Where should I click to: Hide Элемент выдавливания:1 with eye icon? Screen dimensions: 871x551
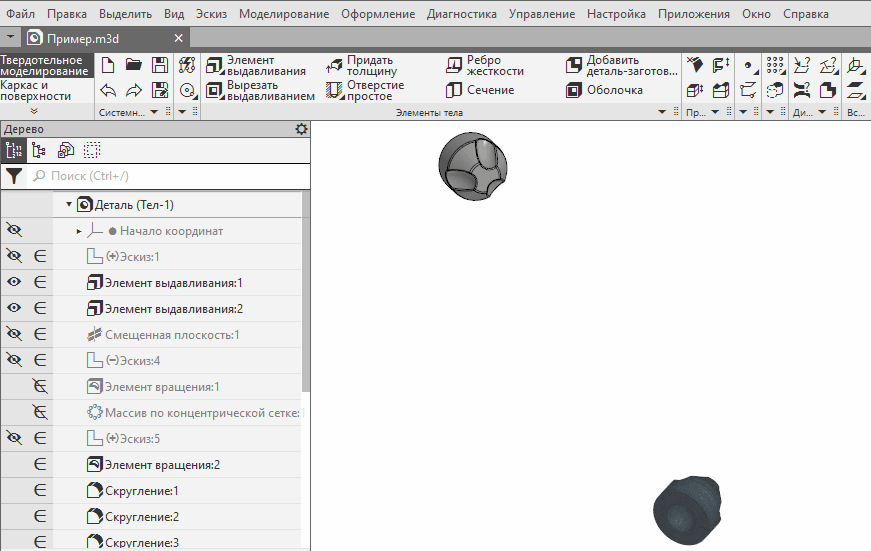(x=14, y=283)
